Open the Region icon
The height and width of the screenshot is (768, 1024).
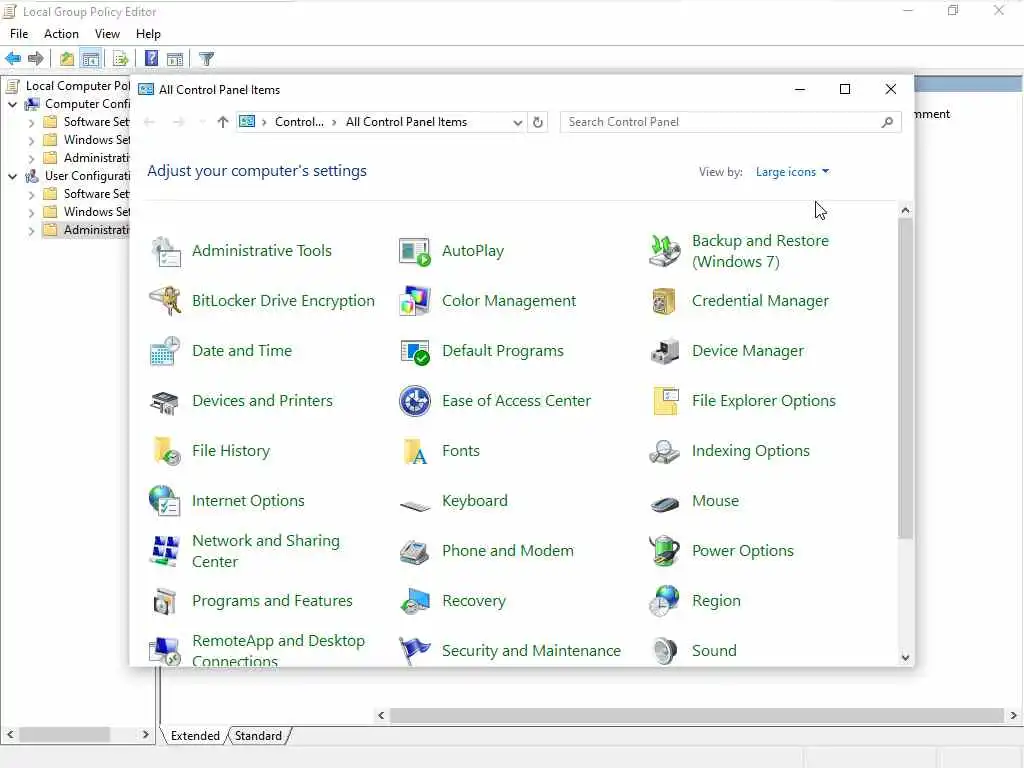coord(665,601)
